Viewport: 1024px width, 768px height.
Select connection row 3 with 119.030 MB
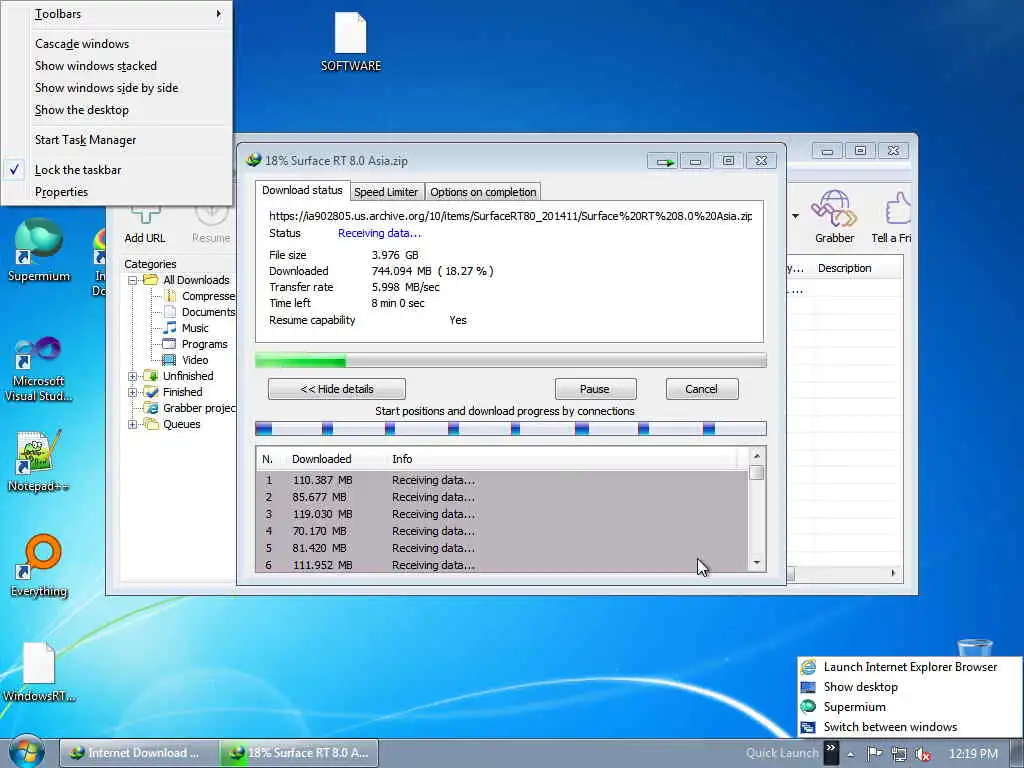click(503, 514)
